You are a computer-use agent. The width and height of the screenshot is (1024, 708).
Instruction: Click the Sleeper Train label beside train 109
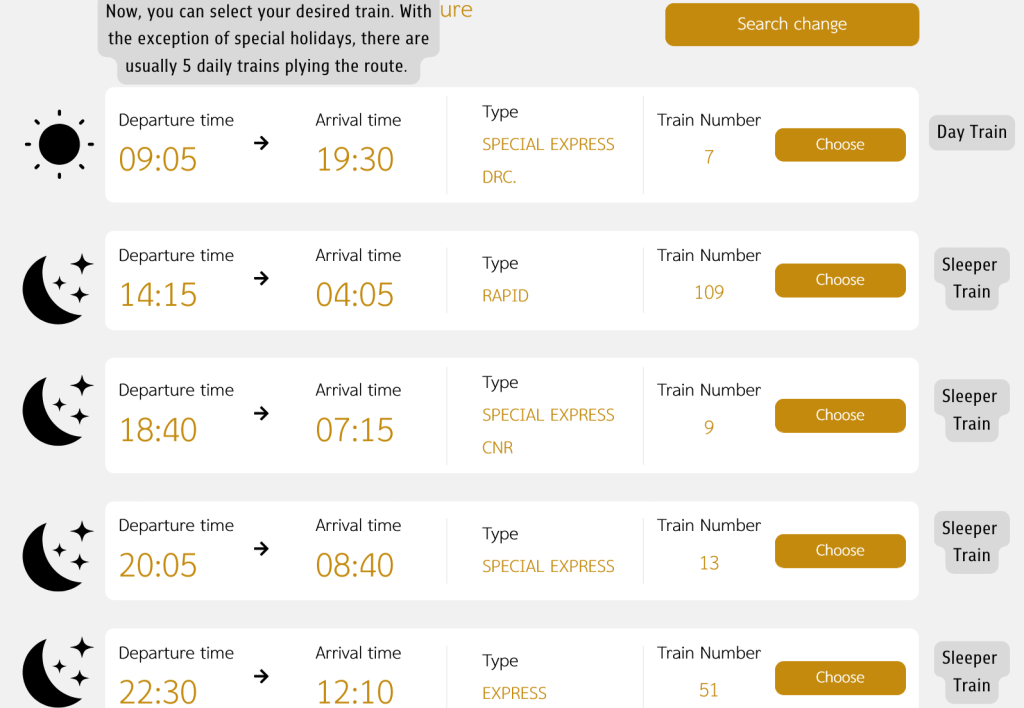970,278
